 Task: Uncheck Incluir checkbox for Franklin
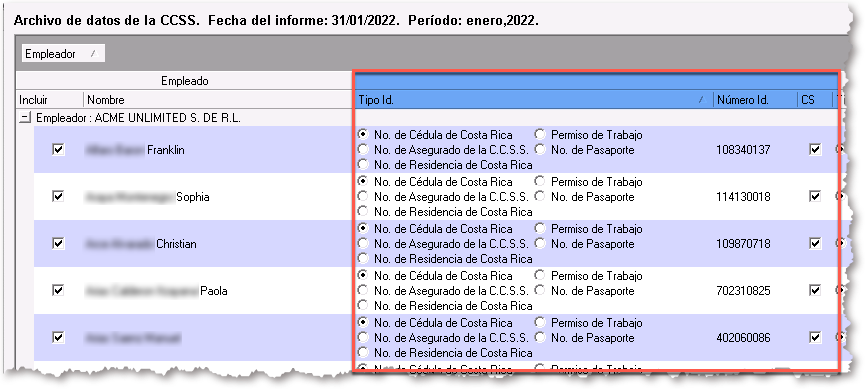(58, 149)
